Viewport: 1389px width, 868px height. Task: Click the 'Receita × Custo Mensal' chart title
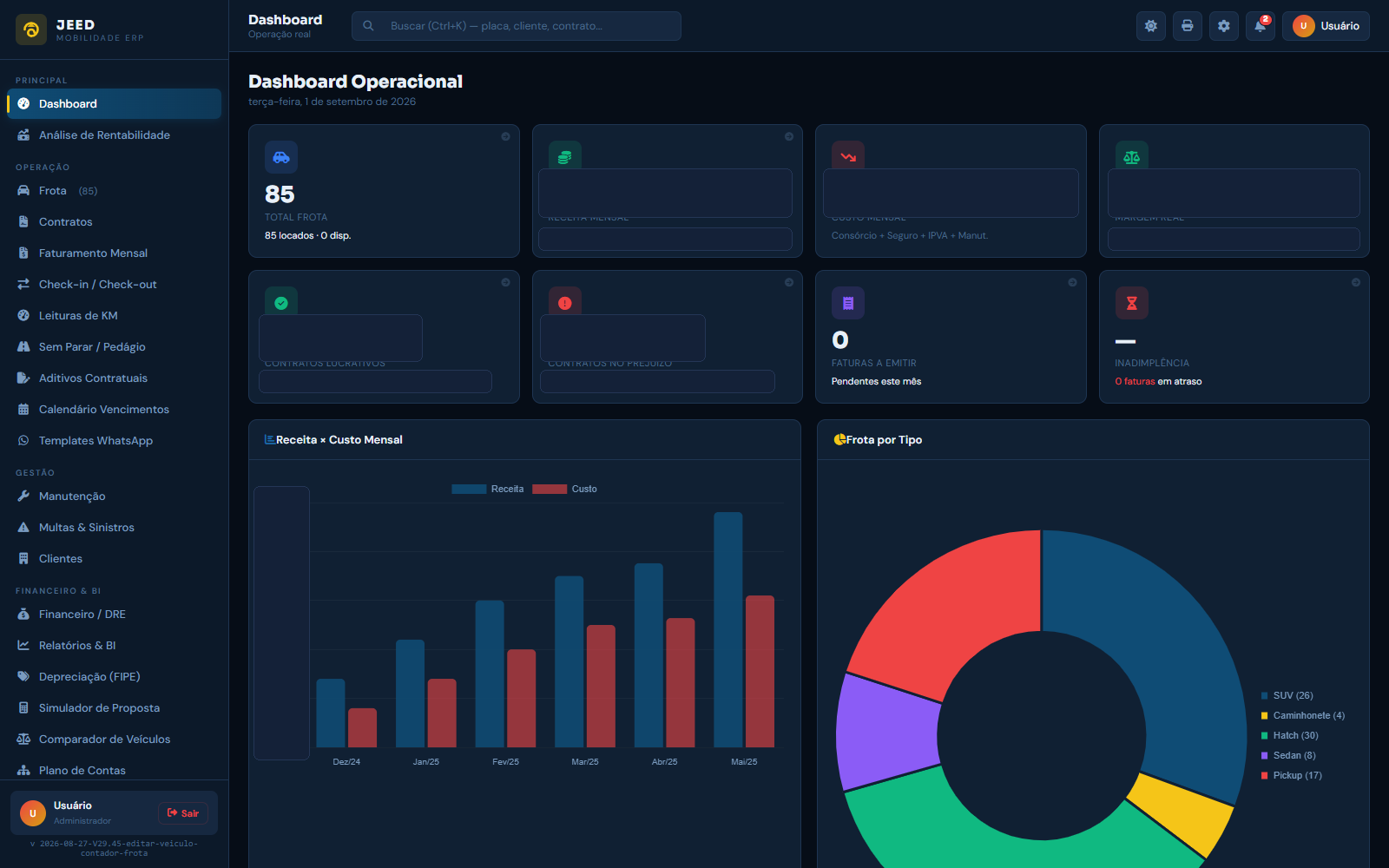(x=339, y=440)
